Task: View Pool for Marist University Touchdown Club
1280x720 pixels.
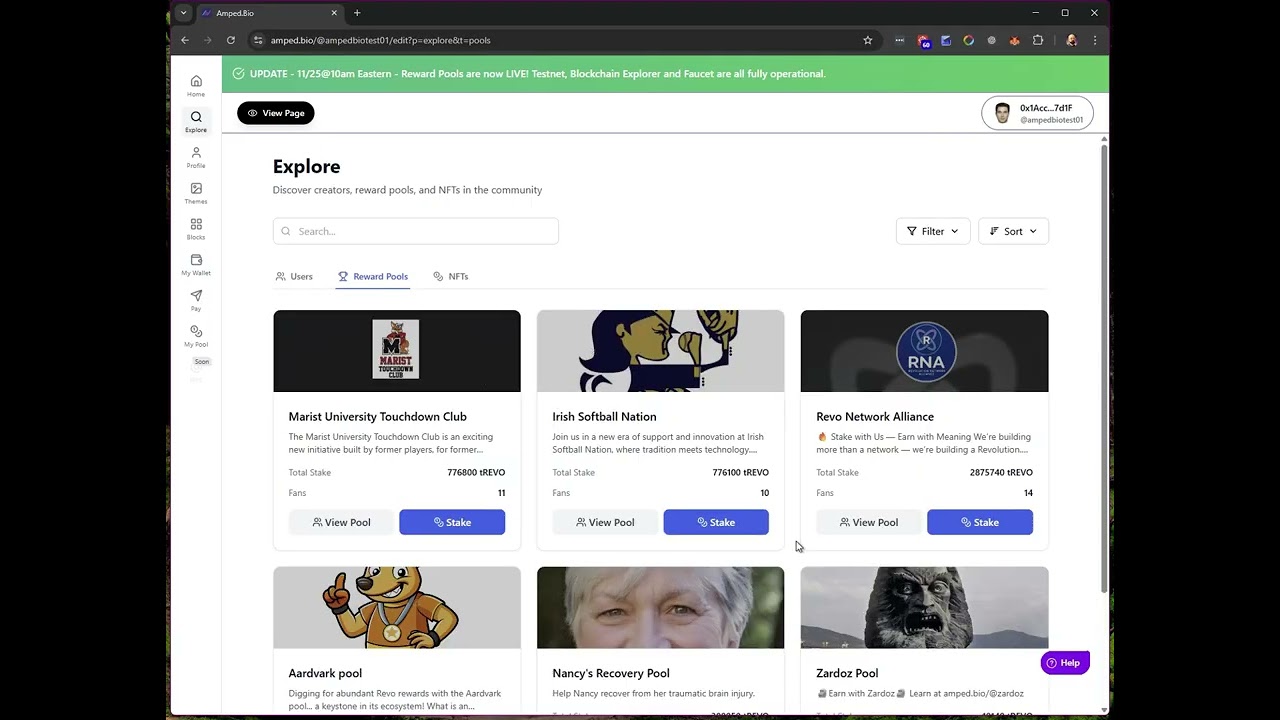Action: click(341, 522)
